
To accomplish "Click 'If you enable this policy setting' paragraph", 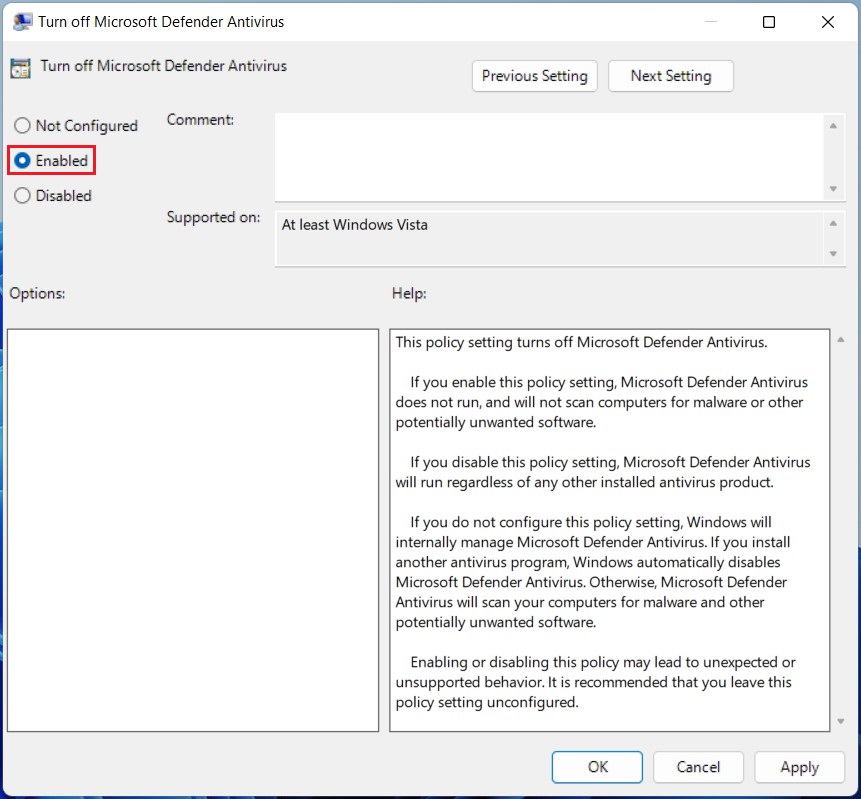I will (601, 402).
